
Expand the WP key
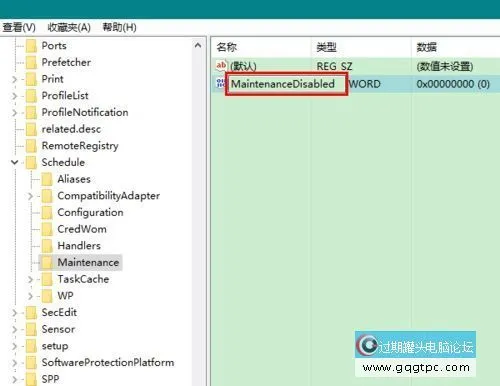30,296
